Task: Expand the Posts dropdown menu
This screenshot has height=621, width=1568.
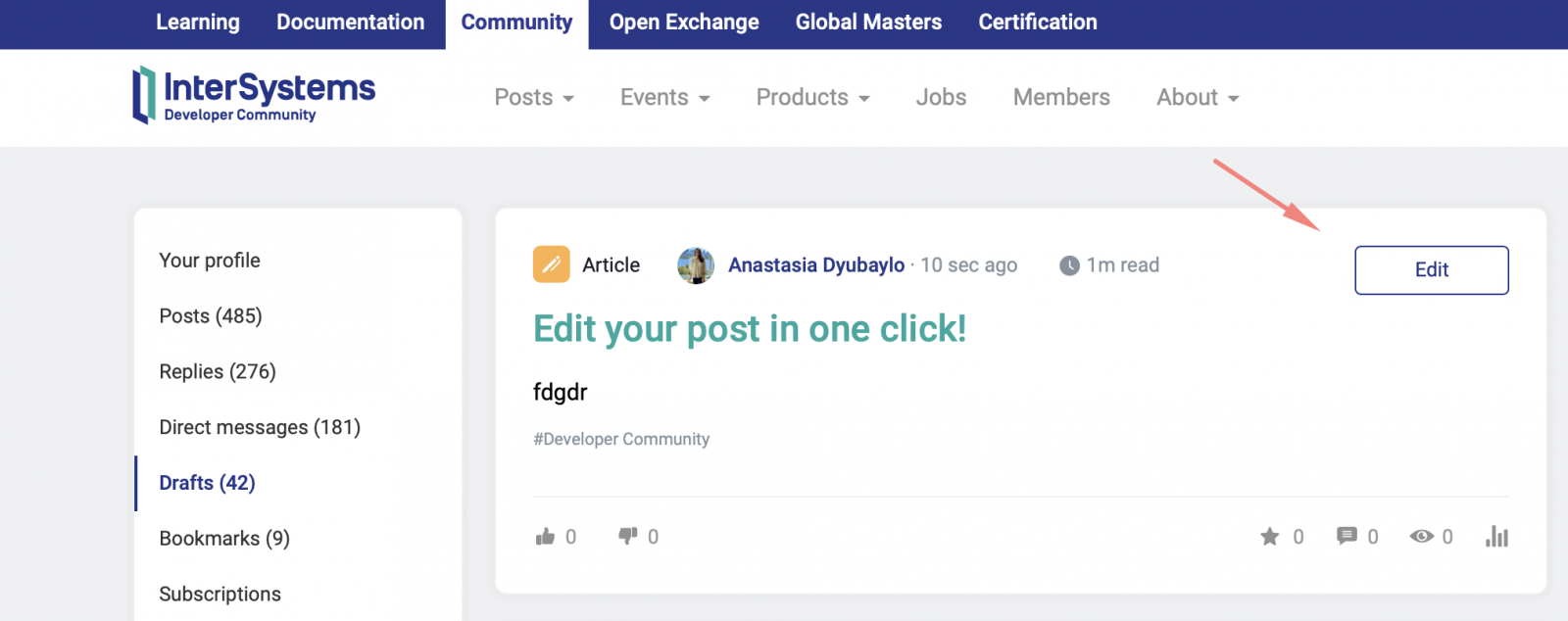Action: 534,97
